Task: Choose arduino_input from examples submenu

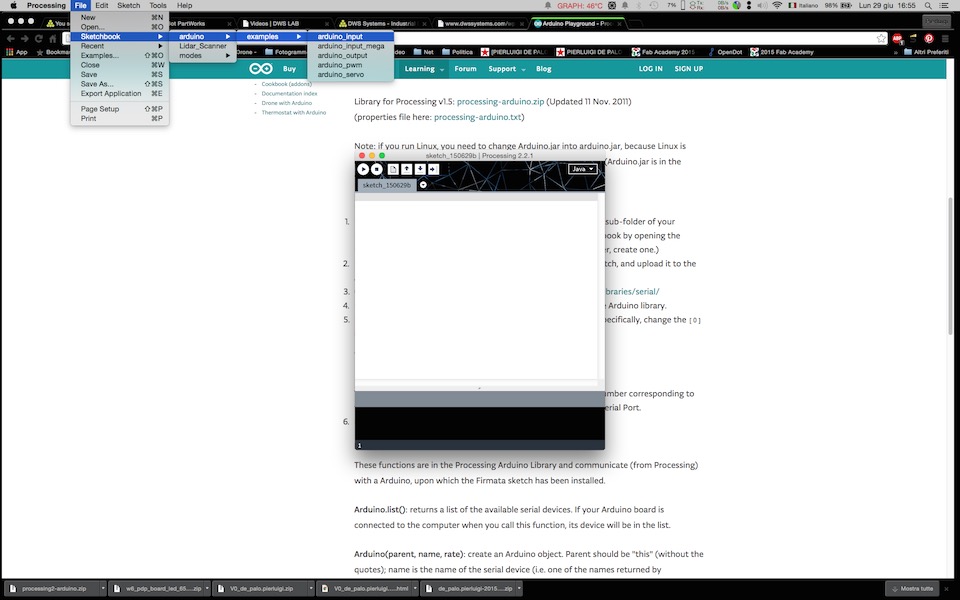Action: (350, 36)
